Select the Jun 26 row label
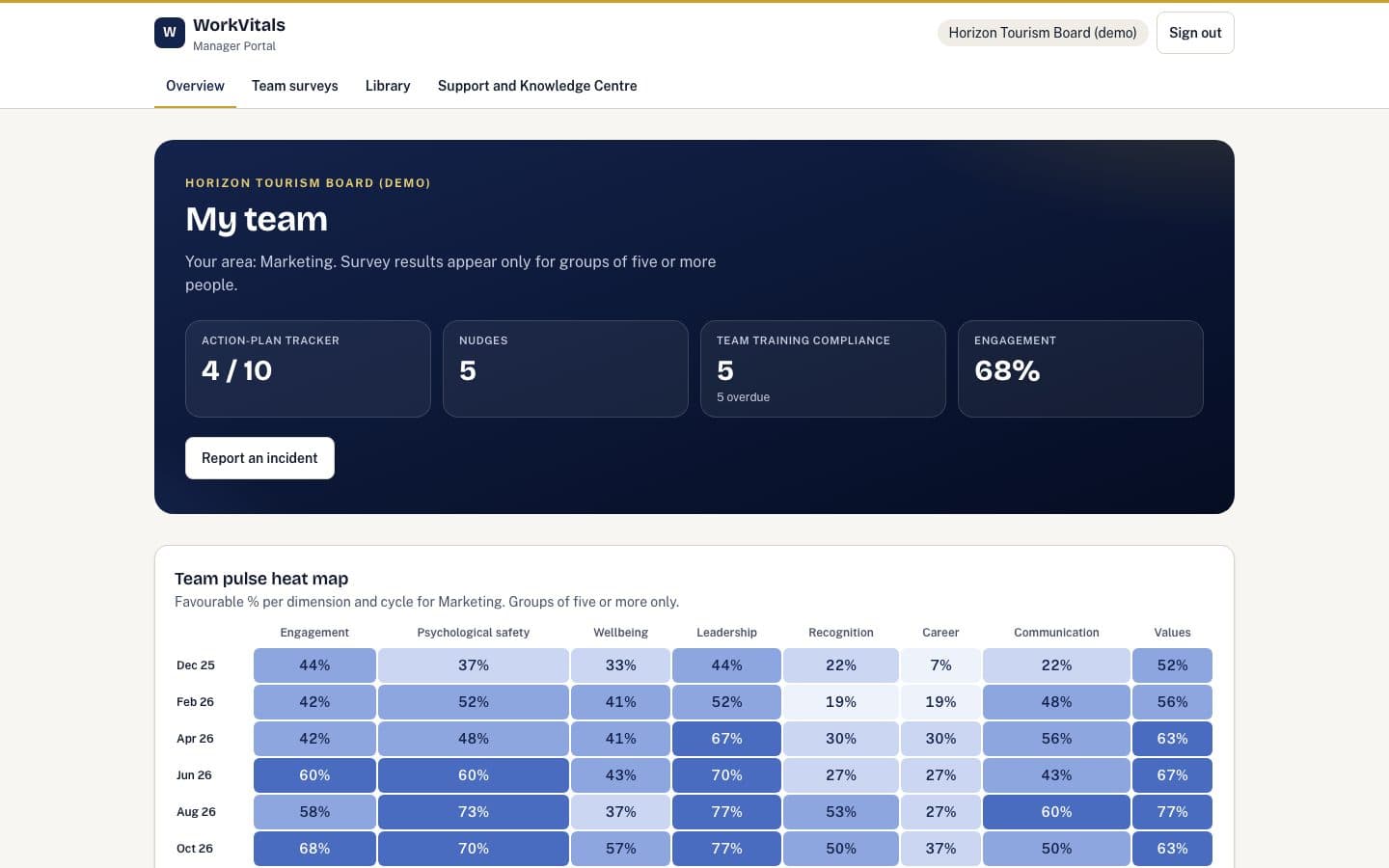 tap(194, 775)
